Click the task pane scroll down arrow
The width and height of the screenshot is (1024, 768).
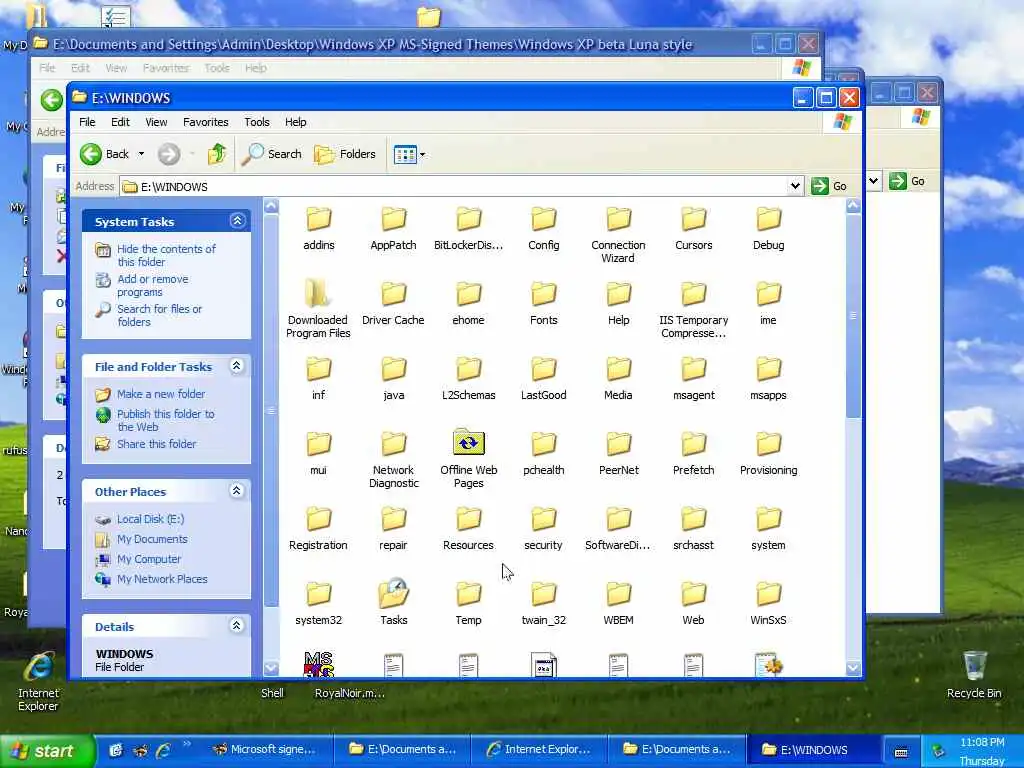click(x=271, y=668)
